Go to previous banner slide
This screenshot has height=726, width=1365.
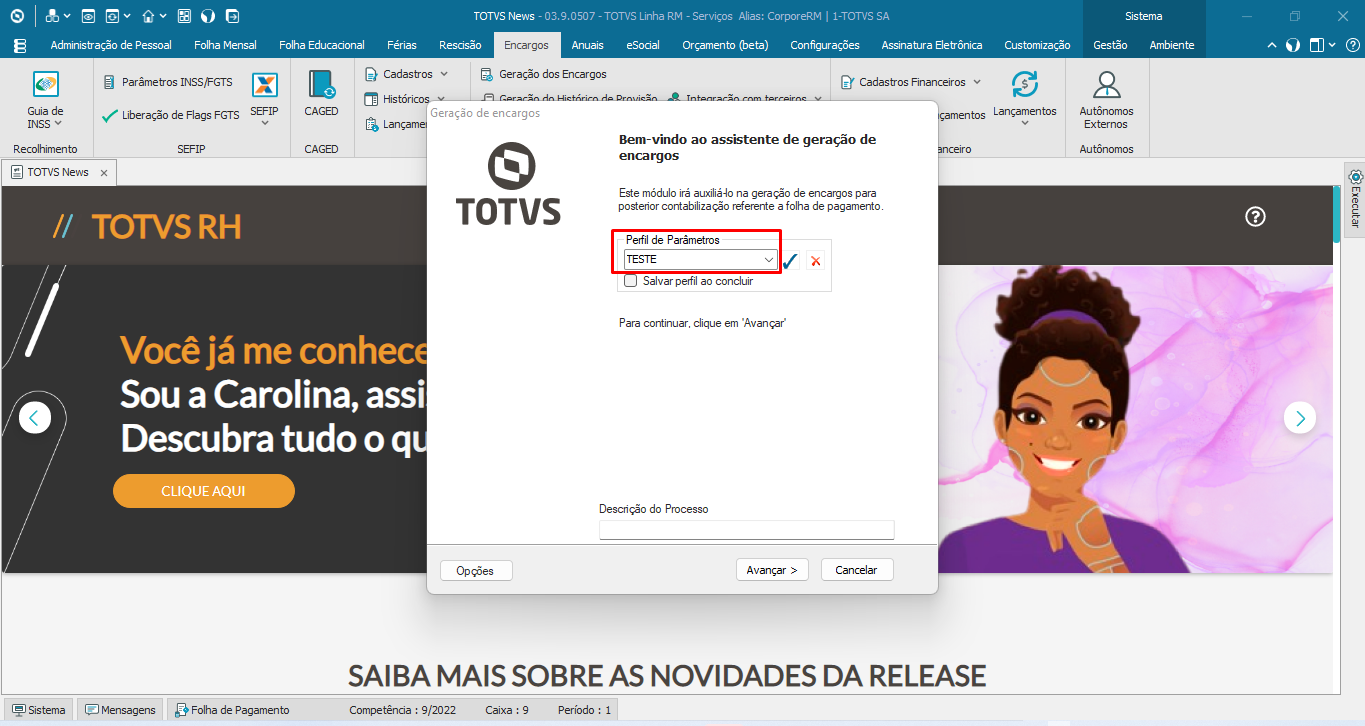pyautogui.click(x=35, y=417)
